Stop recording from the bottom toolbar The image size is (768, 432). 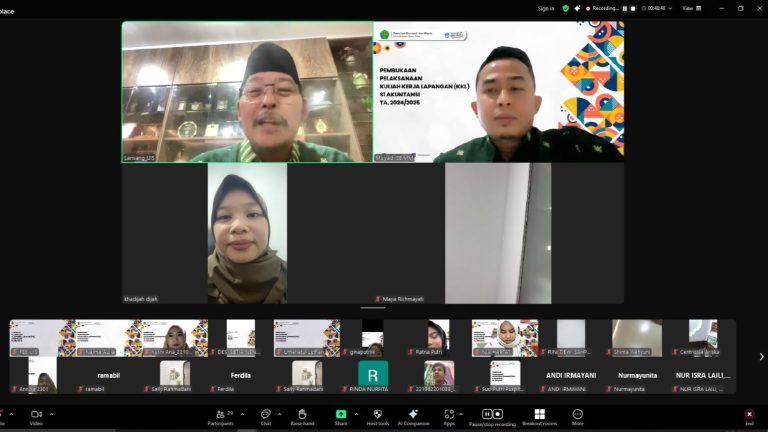pos(498,414)
